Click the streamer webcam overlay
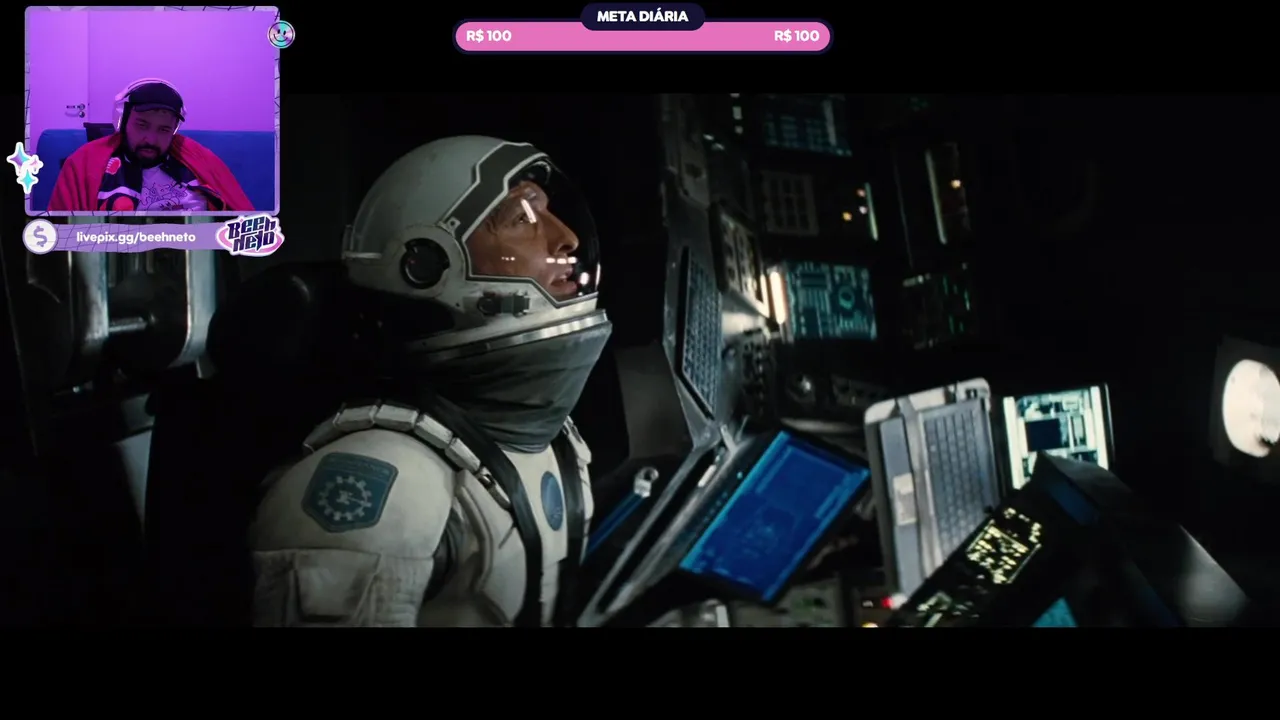 point(152,110)
